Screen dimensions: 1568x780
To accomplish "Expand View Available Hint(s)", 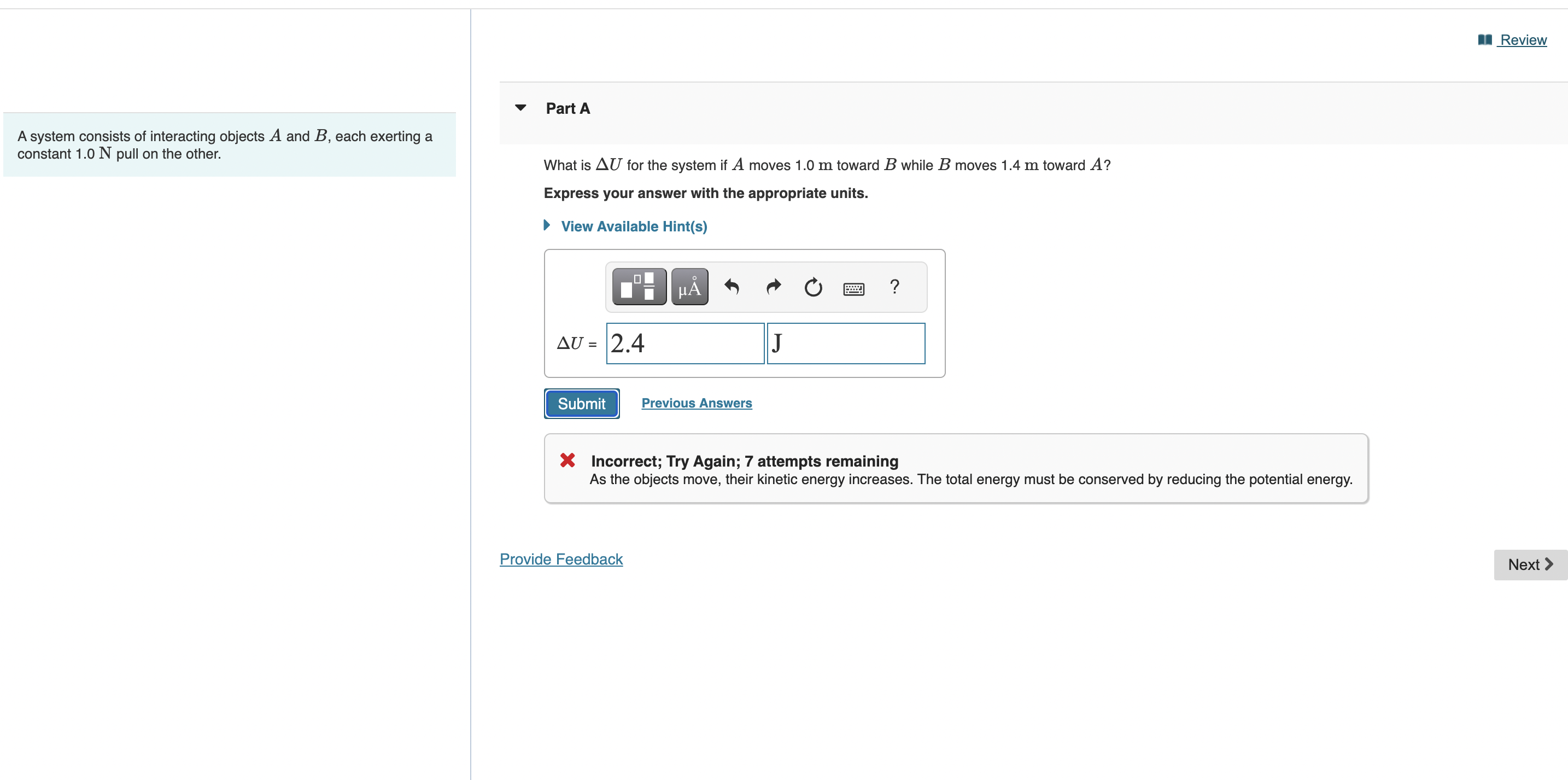I will pyautogui.click(x=634, y=226).
